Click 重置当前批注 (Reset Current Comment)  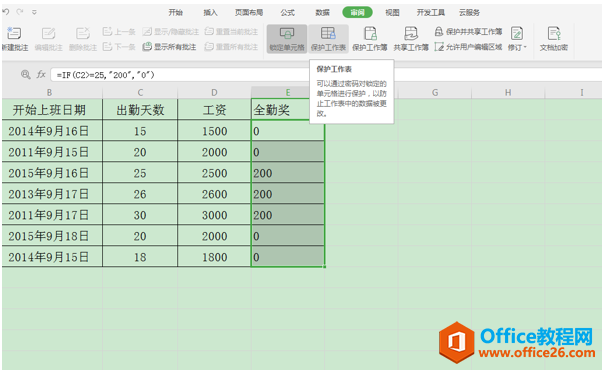click(231, 31)
